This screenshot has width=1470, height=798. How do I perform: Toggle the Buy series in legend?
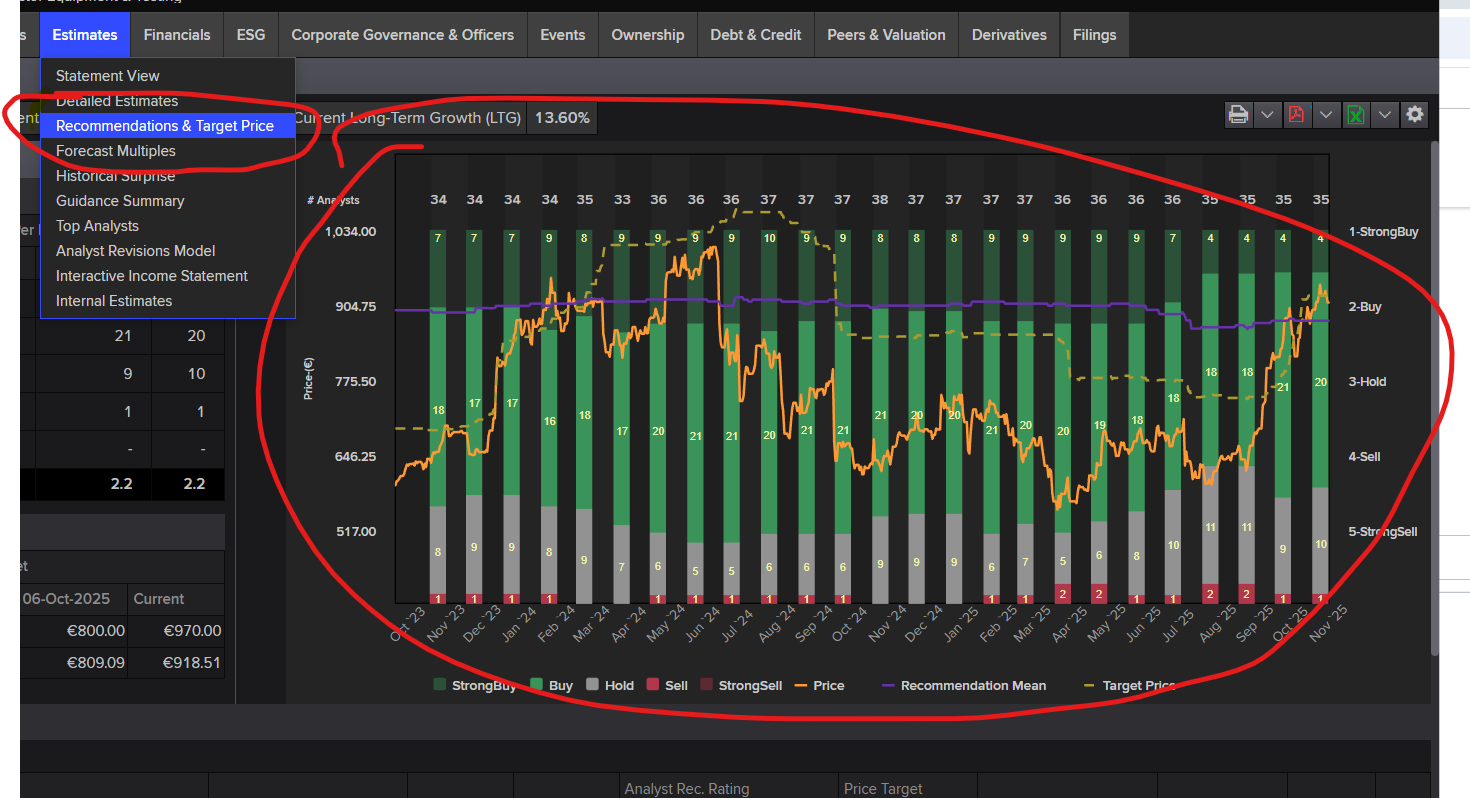pos(551,686)
